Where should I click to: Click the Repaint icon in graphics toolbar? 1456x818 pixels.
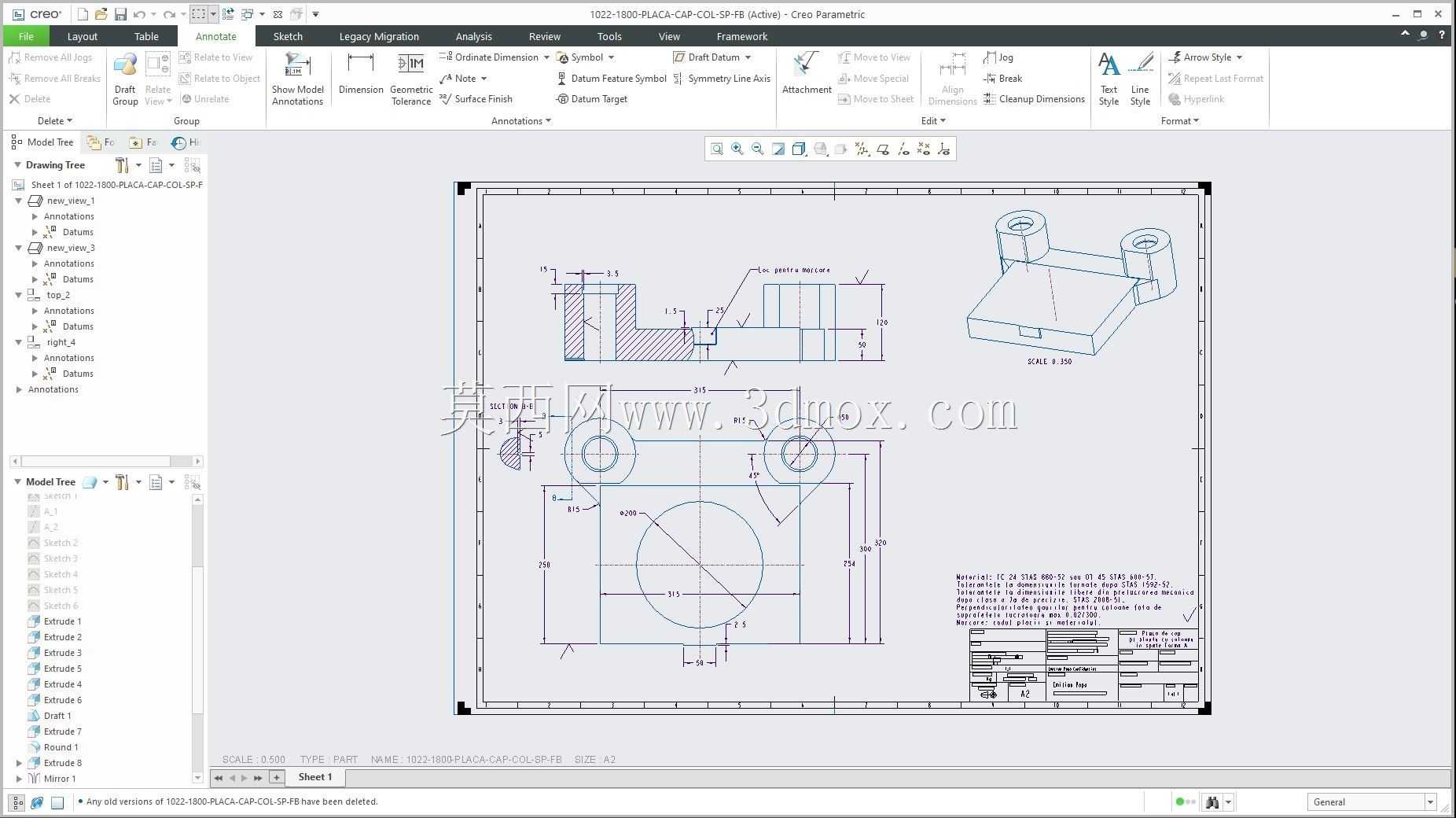click(778, 149)
